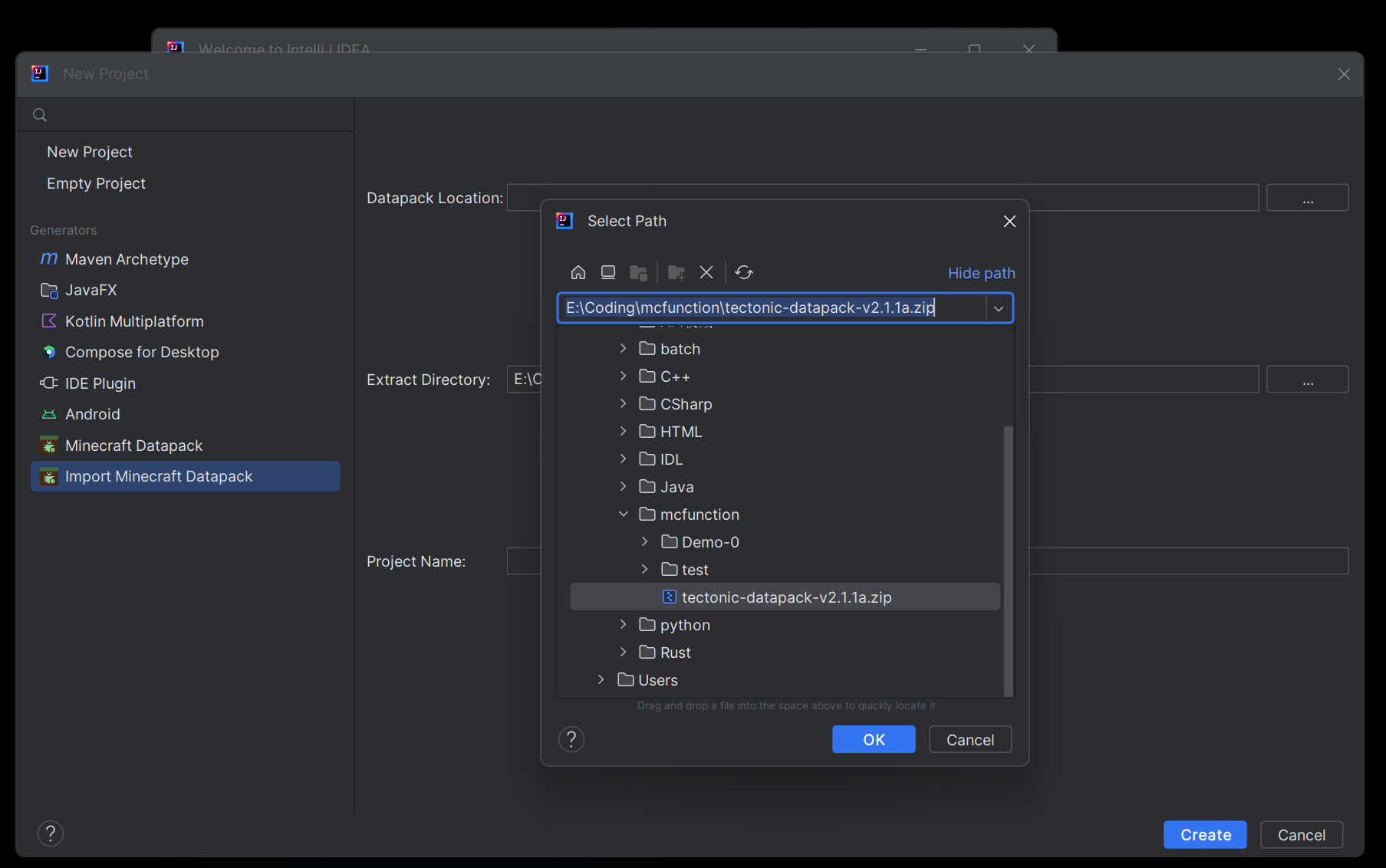Image resolution: width=1386 pixels, height=868 pixels.
Task: Click the Home directory icon in Select Path
Action: [x=578, y=272]
